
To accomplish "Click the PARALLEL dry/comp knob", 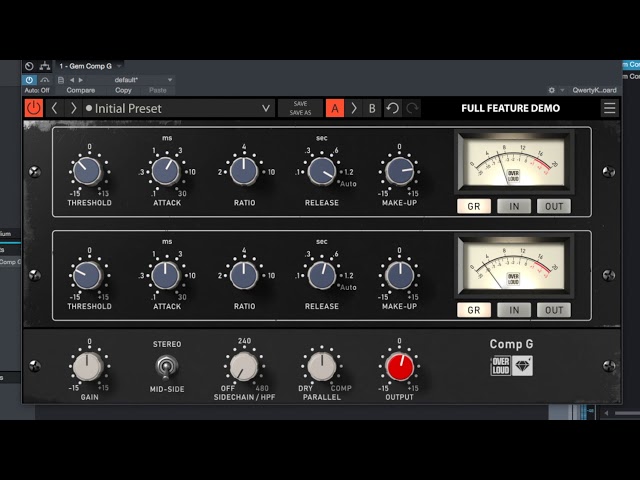I will (322, 366).
